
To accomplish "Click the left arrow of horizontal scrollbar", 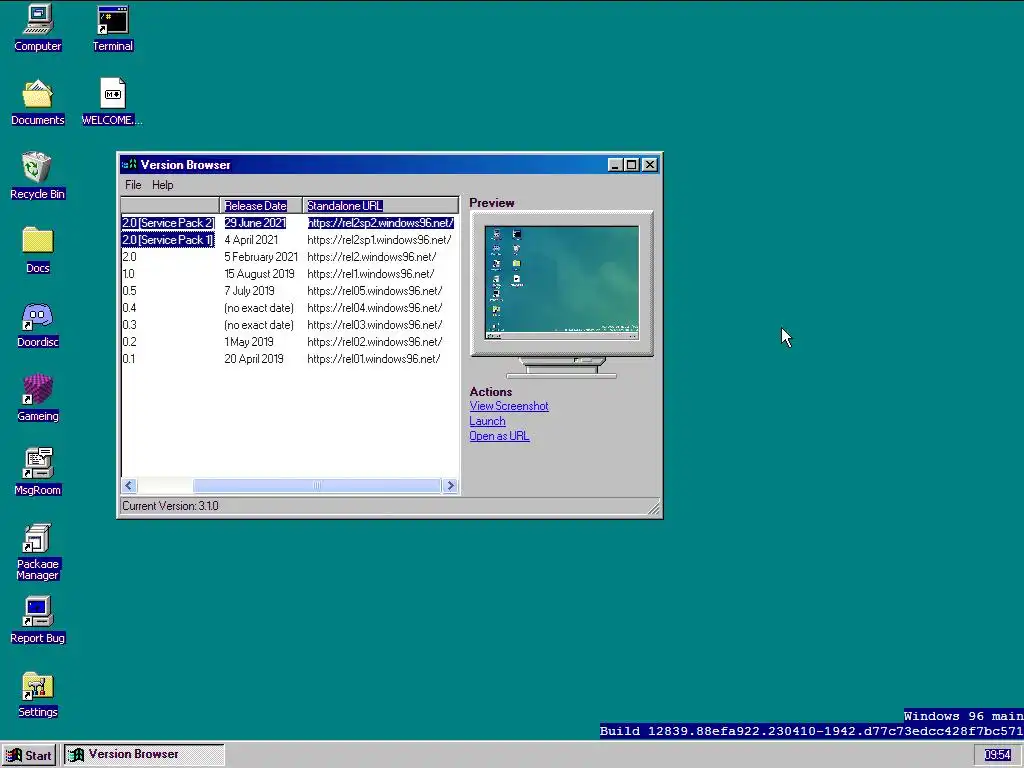I will [129, 485].
